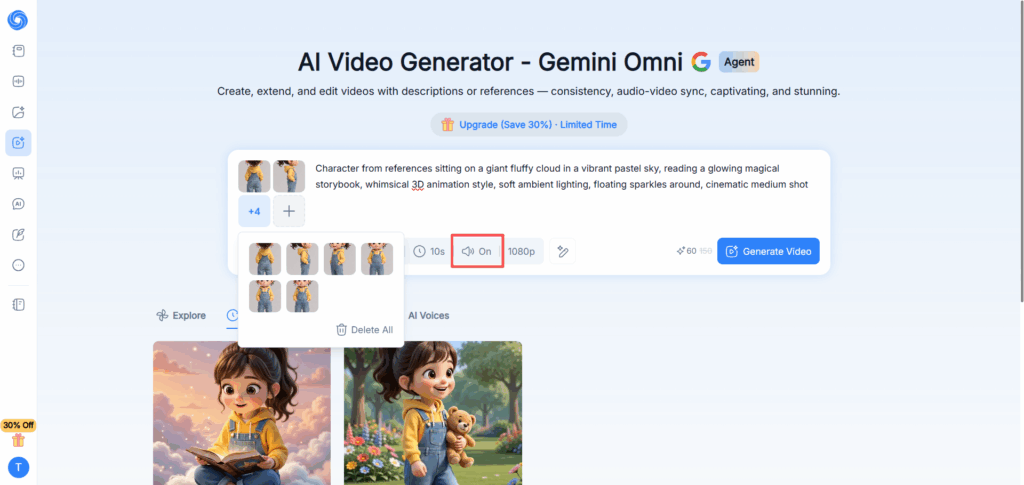Open the document library icon below the sidebar divider
1024x485 pixels.
pos(18,304)
